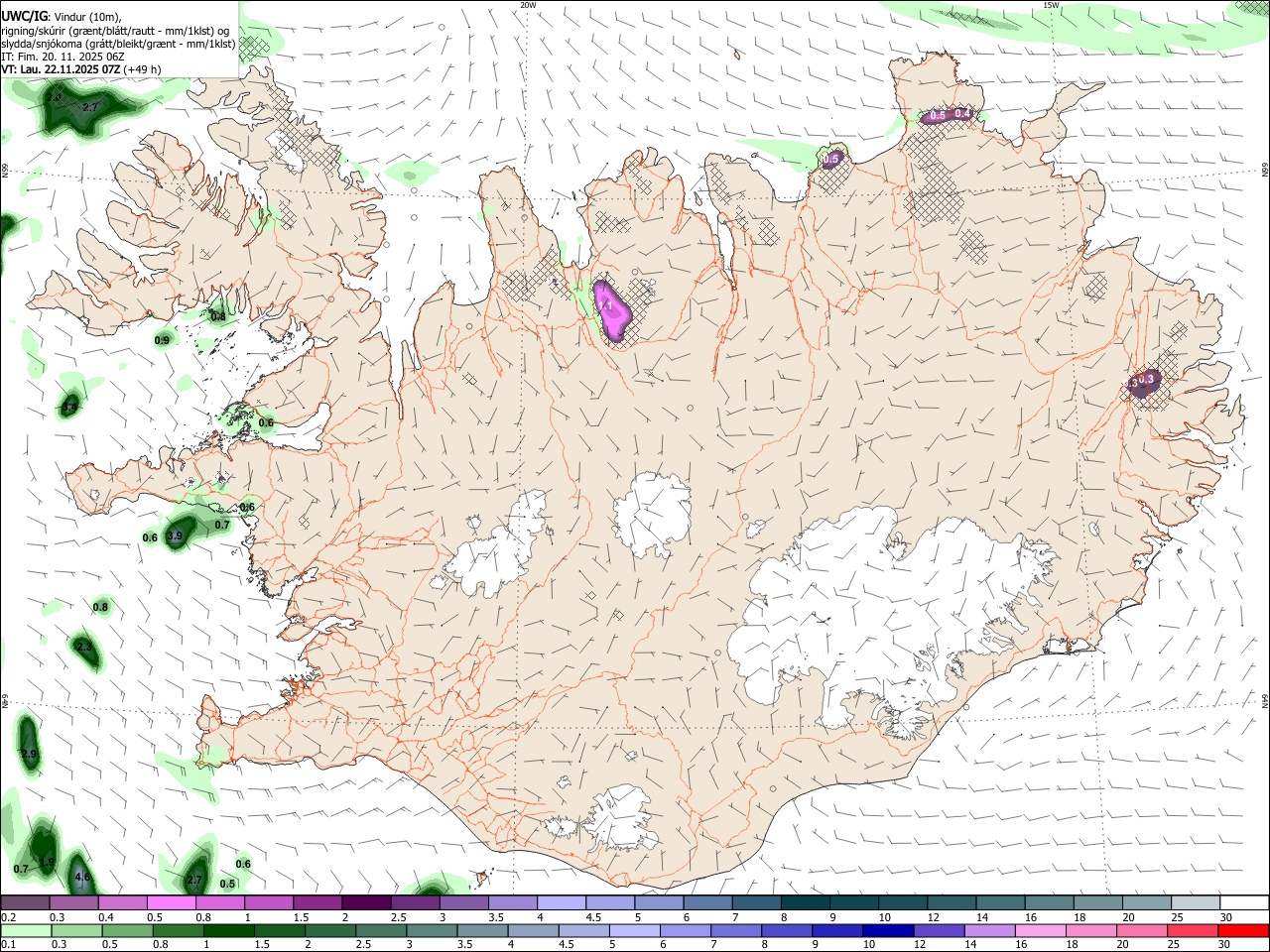Image resolution: width=1270 pixels, height=952 pixels.
Task: Click the 1.9 rain value on the map
Action: tap(47, 863)
